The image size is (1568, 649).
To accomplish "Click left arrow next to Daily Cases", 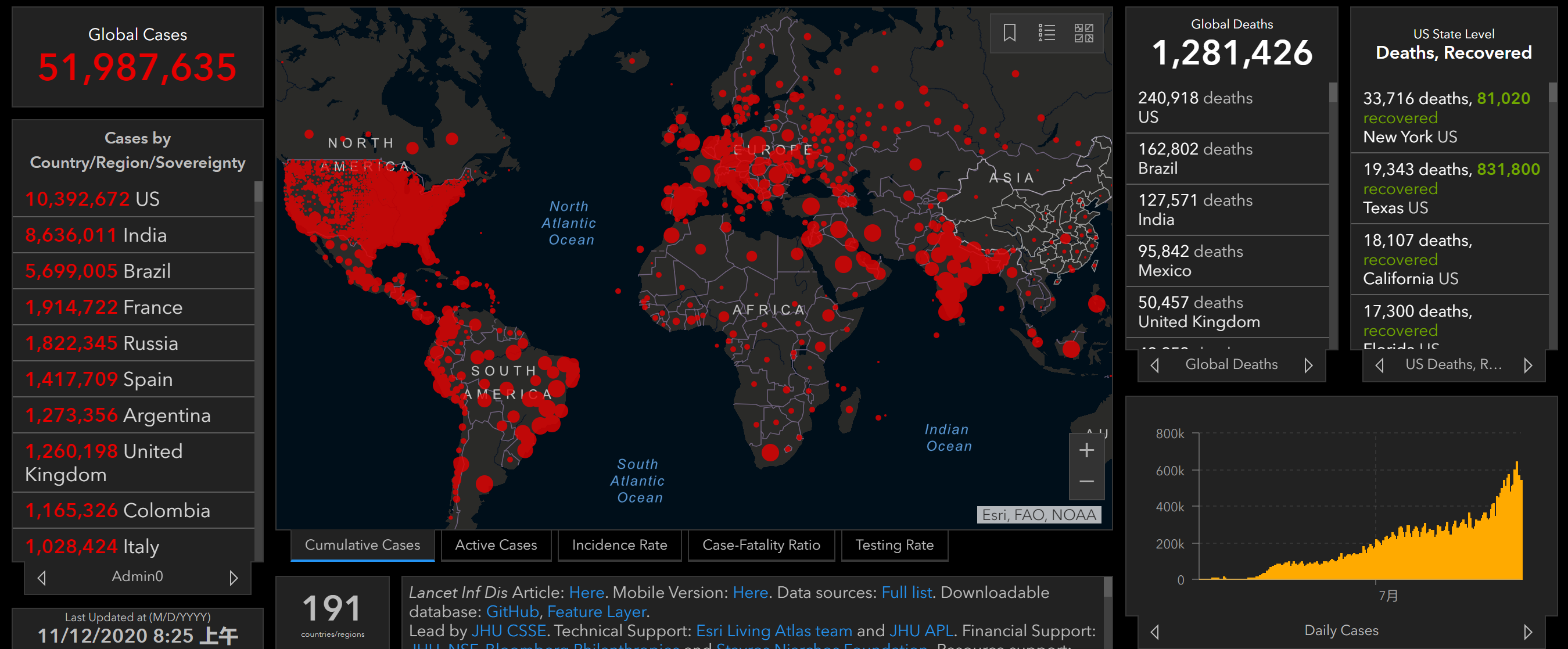I will [x=1155, y=632].
